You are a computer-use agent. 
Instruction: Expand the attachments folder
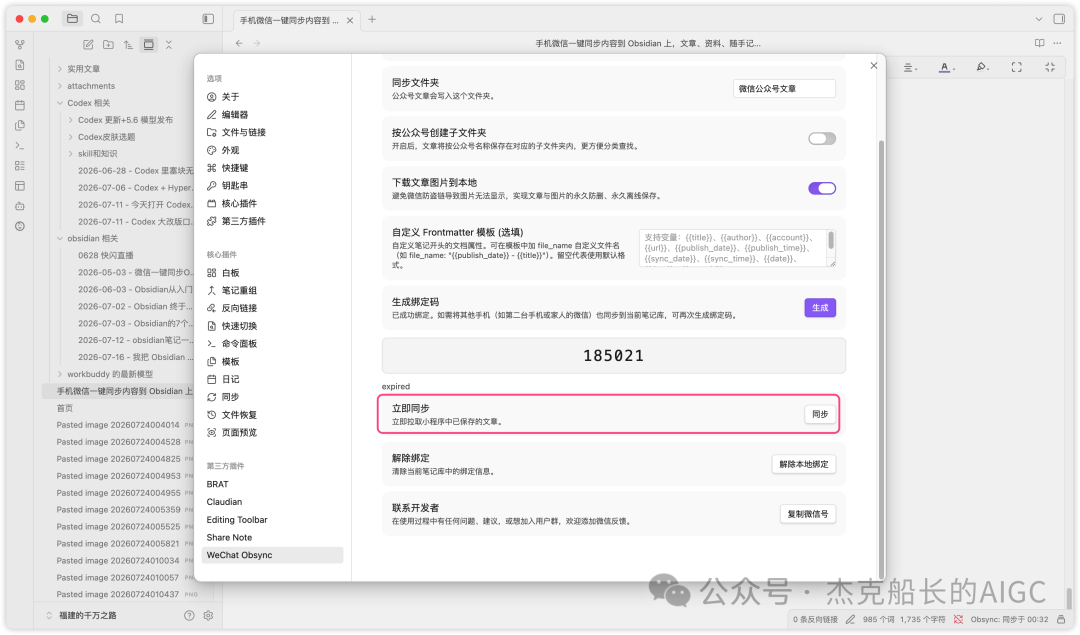pyautogui.click(x=60, y=86)
